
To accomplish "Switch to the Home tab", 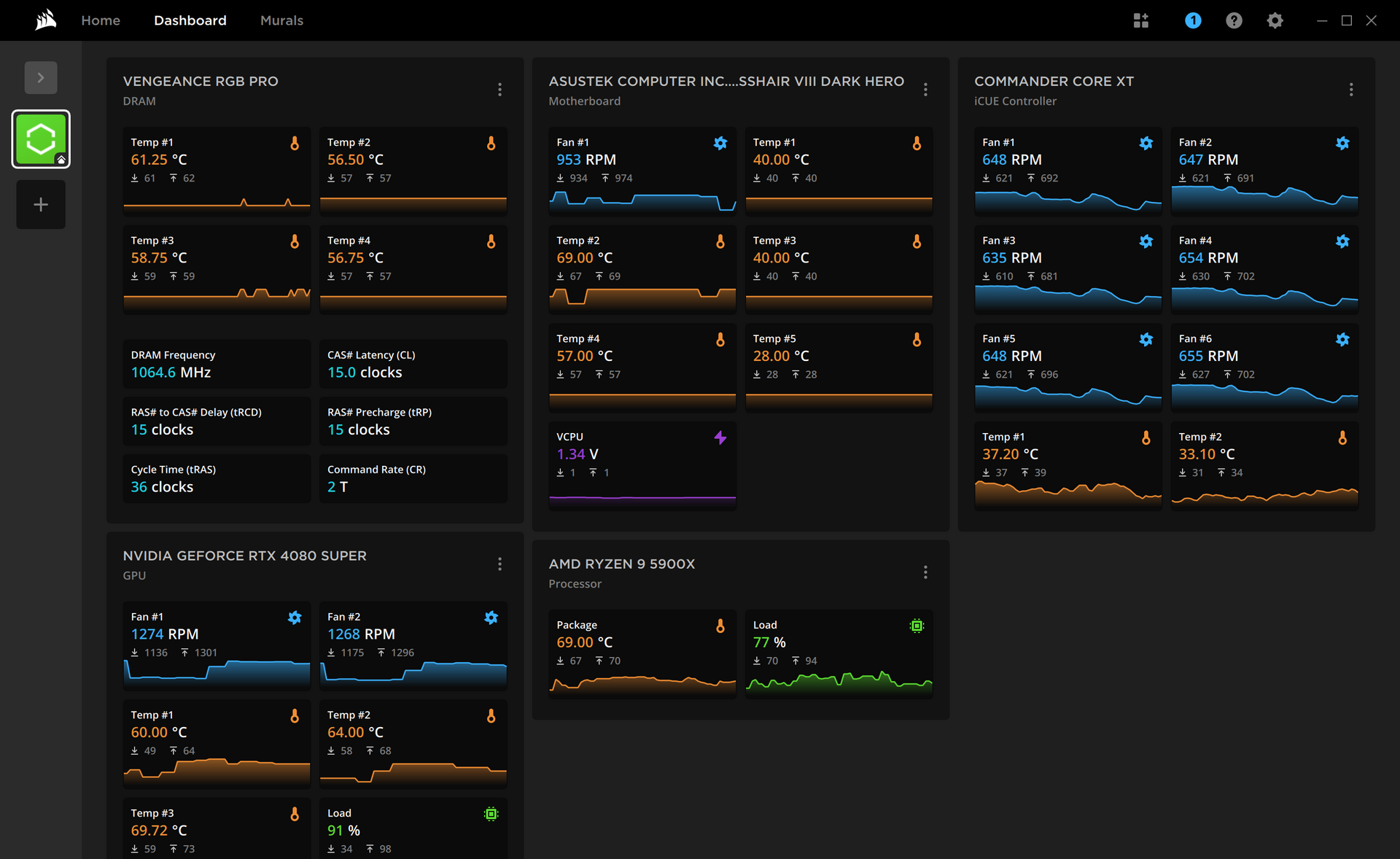I will (101, 20).
